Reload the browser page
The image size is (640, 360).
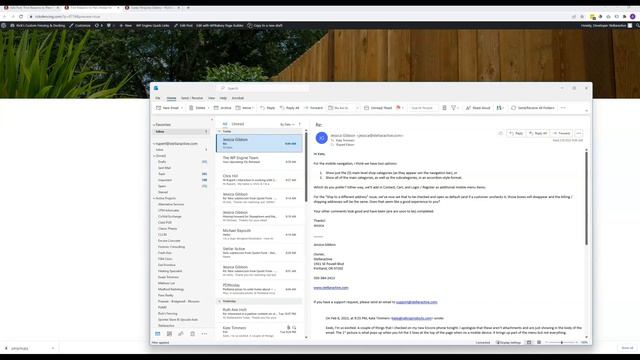tap(21, 16)
